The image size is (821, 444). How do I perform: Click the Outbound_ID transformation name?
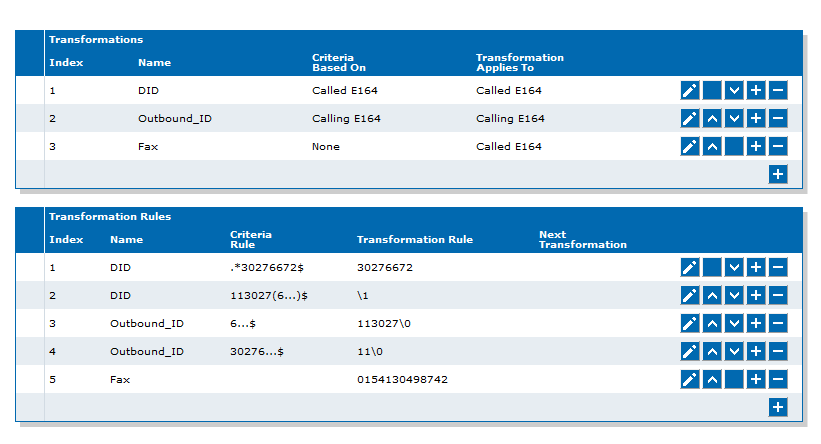coord(175,119)
